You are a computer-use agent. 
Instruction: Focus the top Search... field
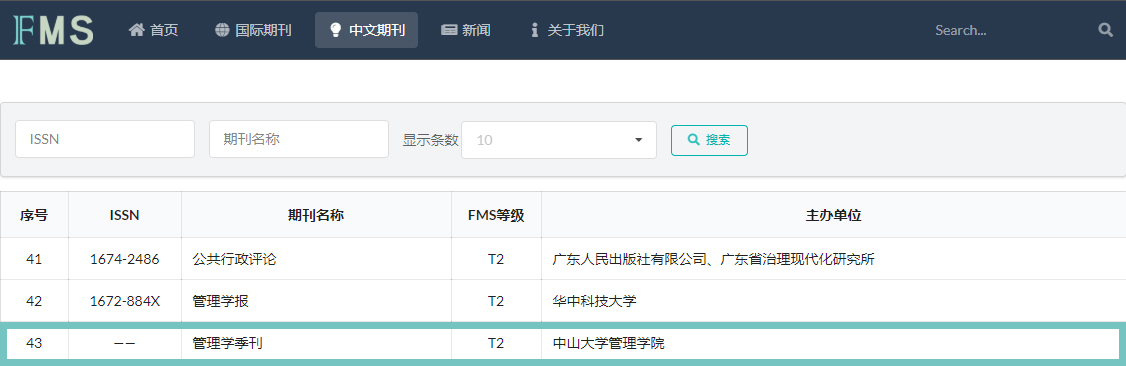click(x=1009, y=30)
